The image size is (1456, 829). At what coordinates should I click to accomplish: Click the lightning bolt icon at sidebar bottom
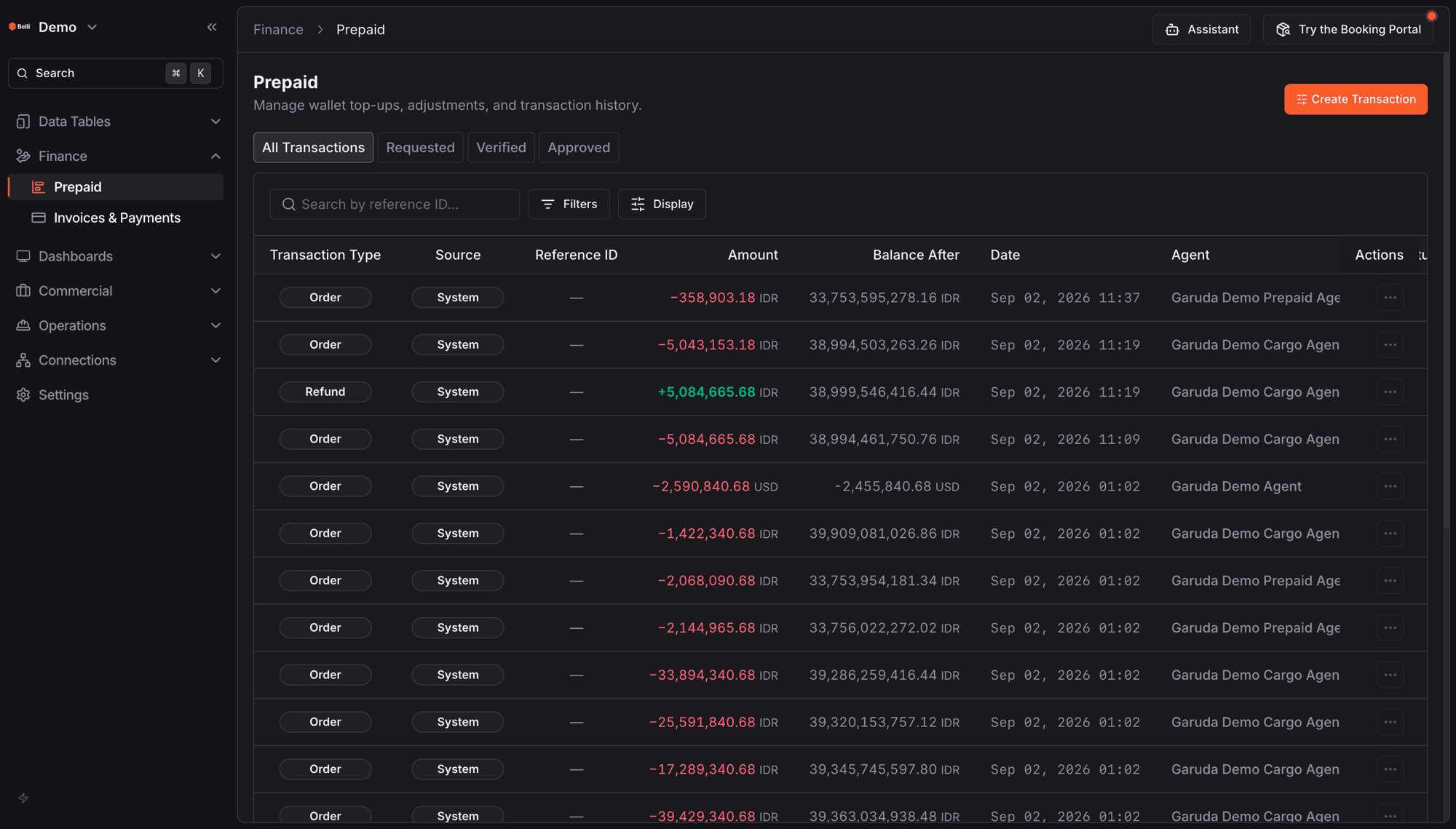[x=23, y=798]
